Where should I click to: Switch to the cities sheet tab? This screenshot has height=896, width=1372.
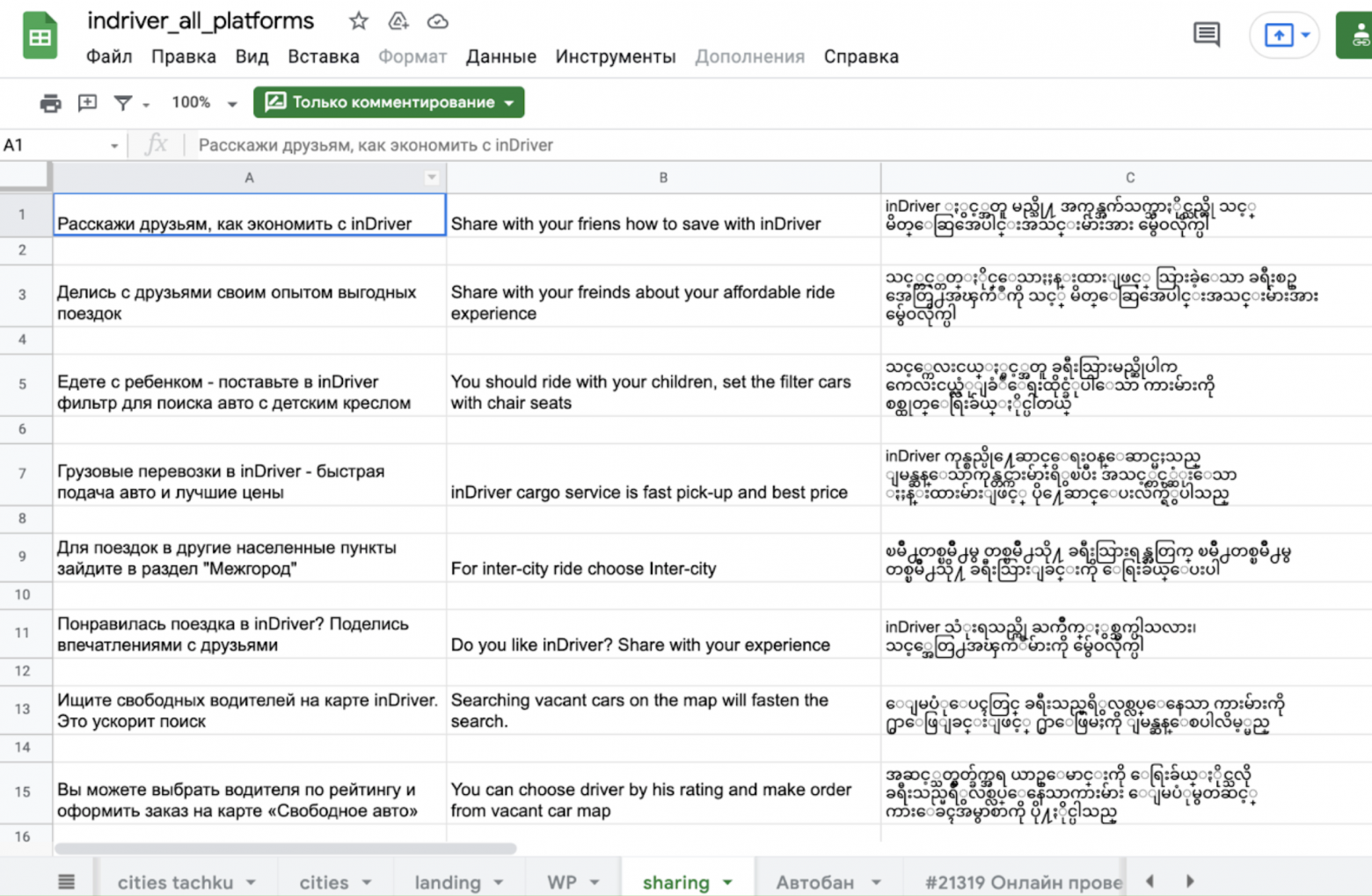click(x=324, y=882)
